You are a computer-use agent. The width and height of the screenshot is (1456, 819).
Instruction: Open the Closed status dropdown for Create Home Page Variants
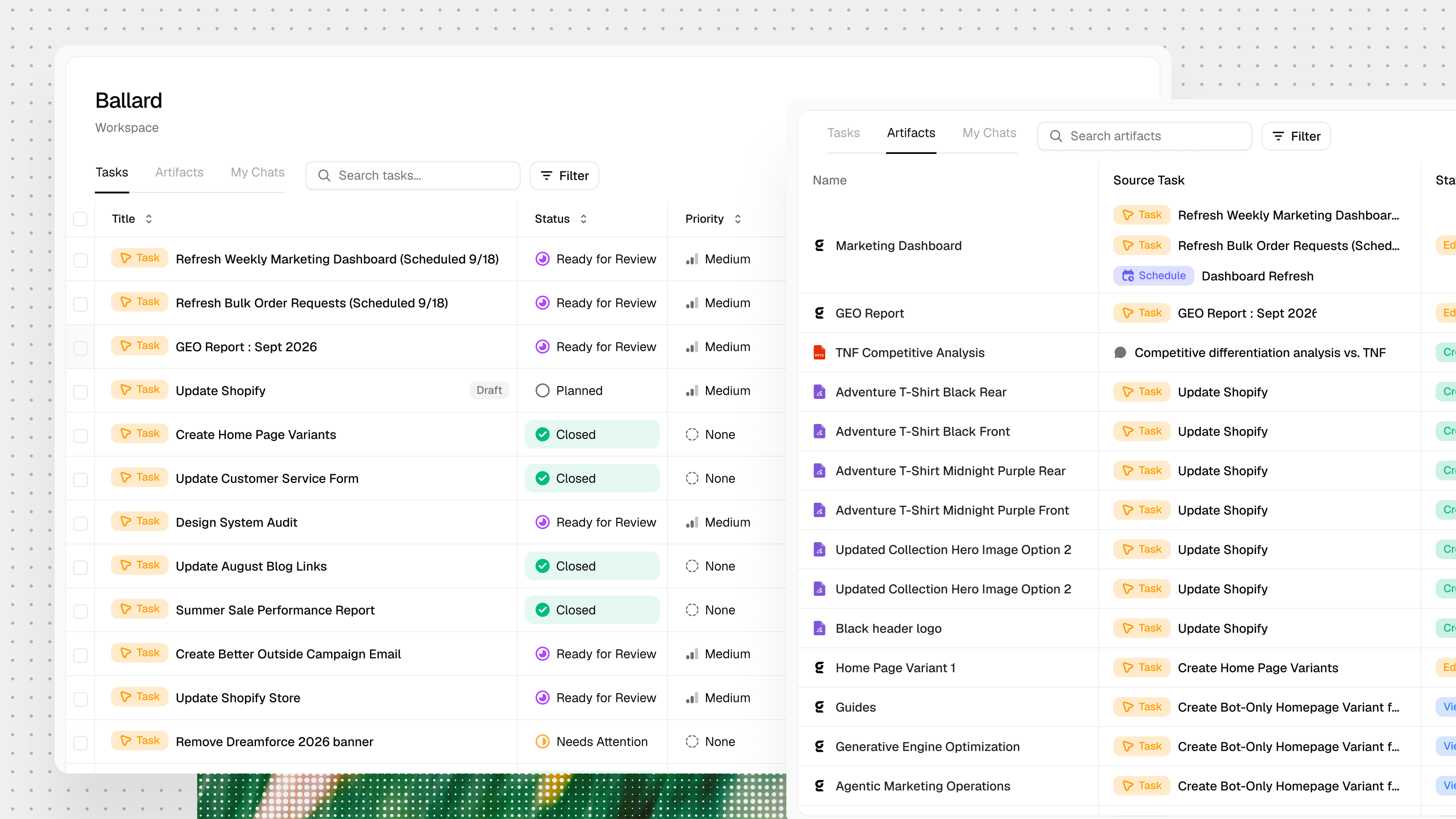click(x=592, y=435)
